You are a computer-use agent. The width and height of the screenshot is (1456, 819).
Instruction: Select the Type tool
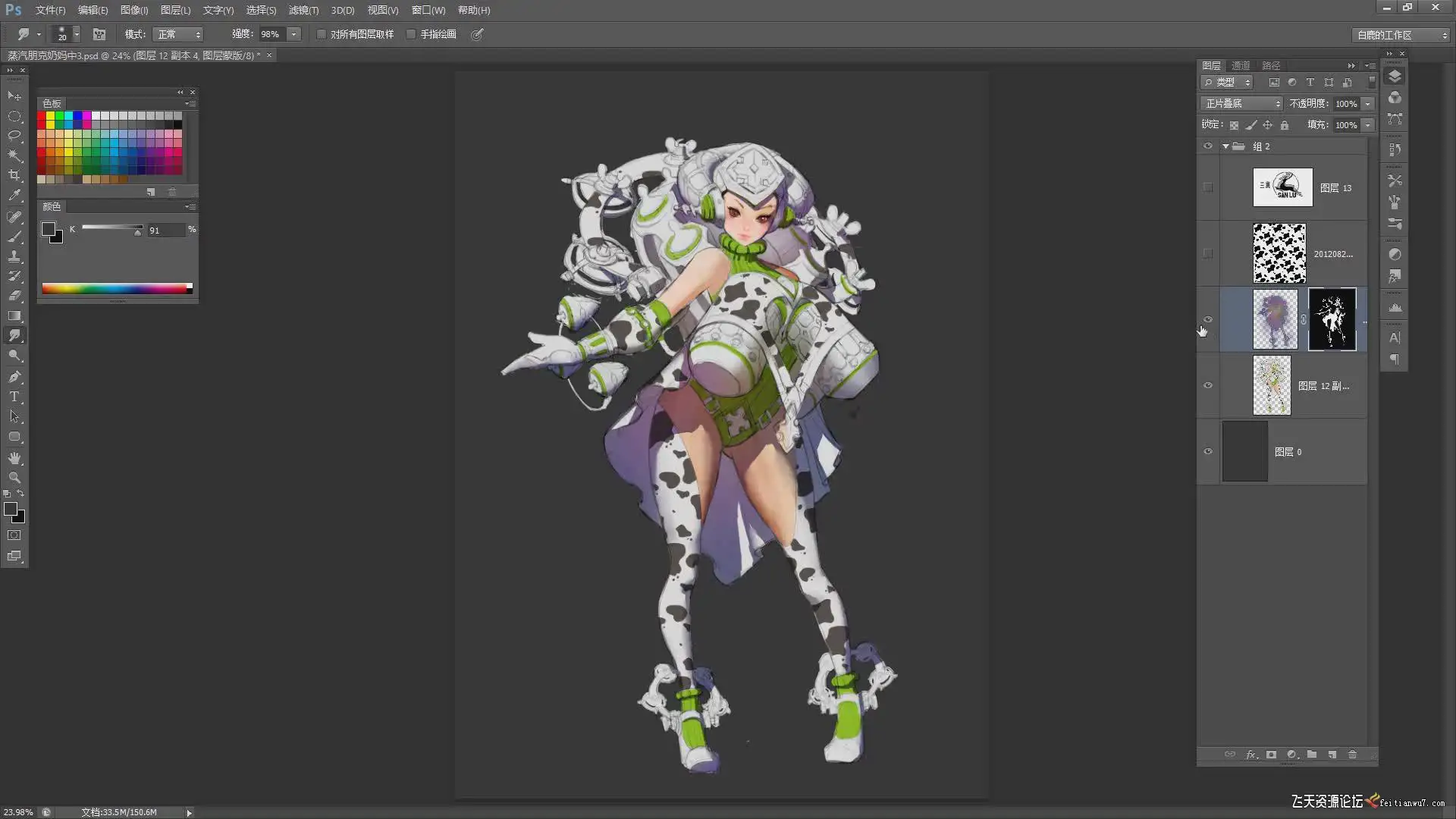tap(14, 397)
